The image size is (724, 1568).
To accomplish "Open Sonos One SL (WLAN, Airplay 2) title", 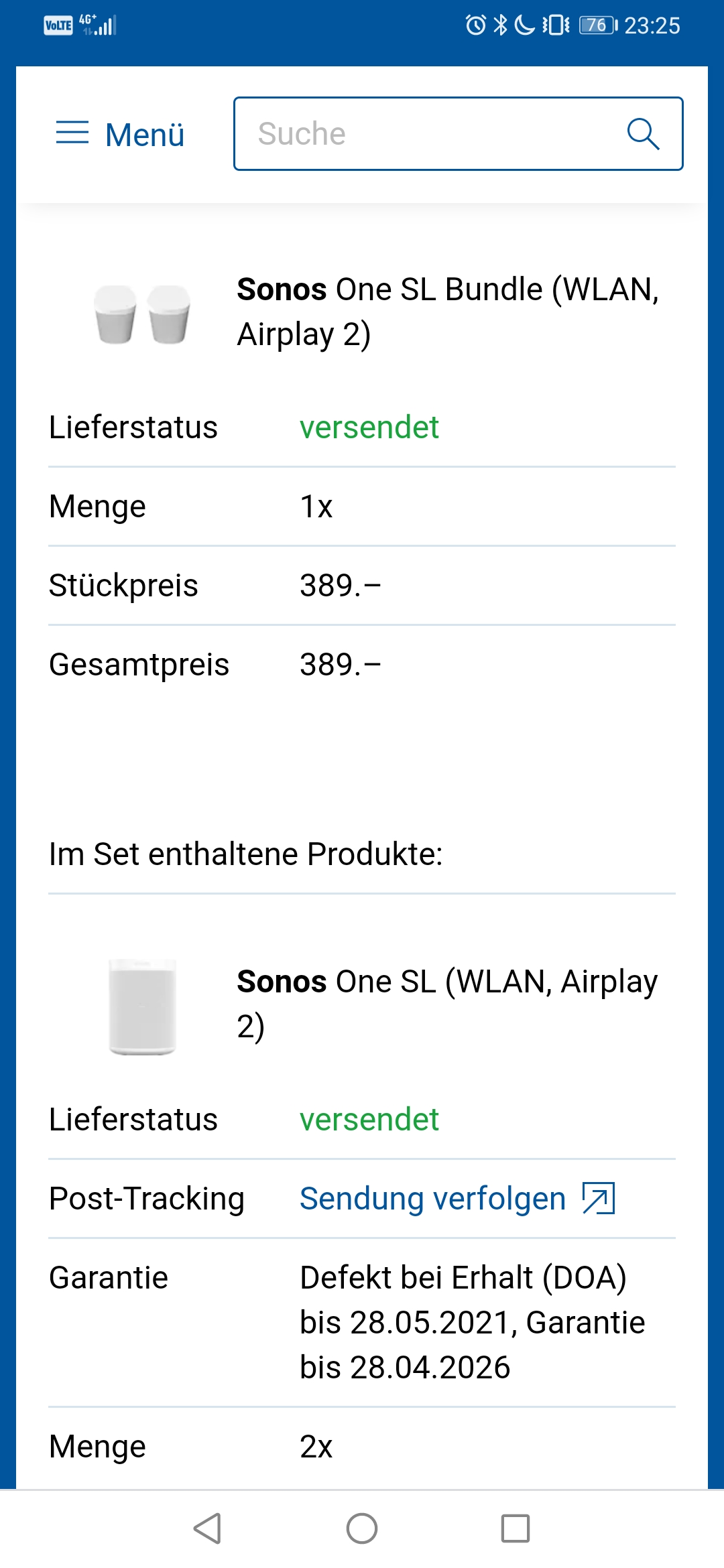I will pyautogui.click(x=448, y=1003).
